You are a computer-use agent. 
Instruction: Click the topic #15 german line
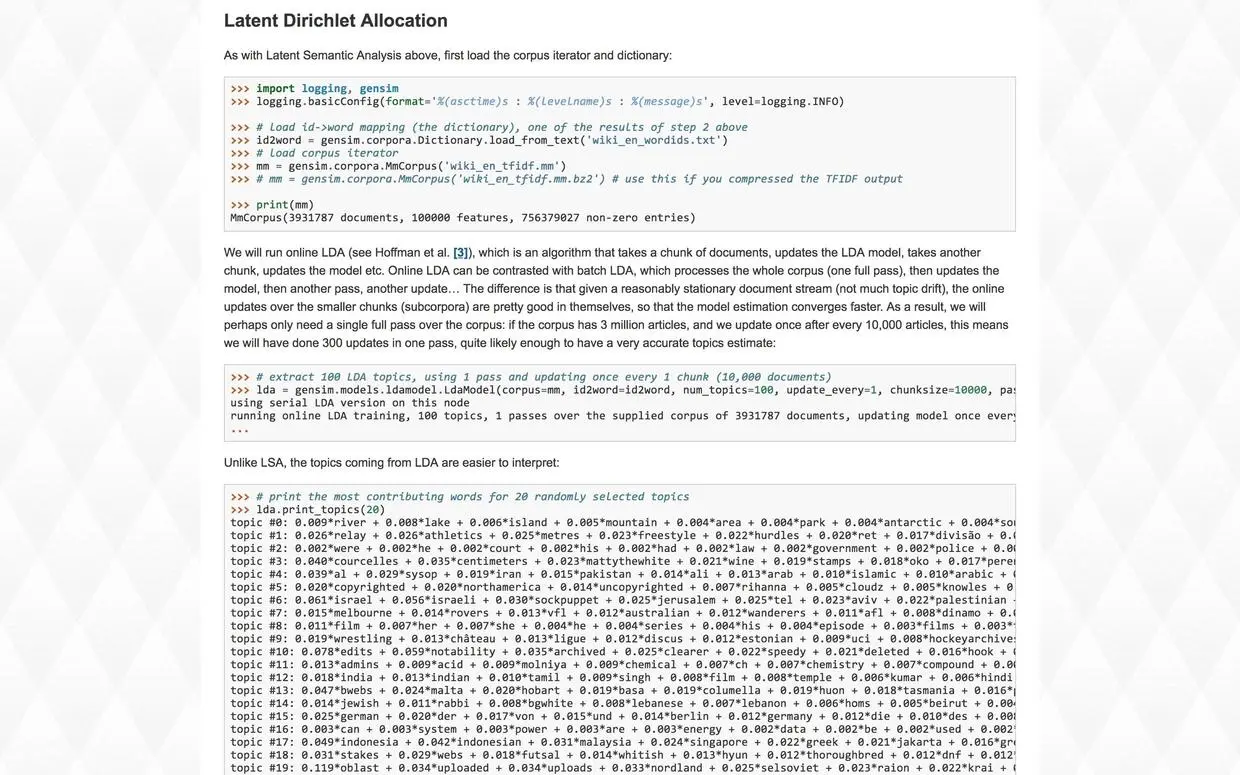623,718
